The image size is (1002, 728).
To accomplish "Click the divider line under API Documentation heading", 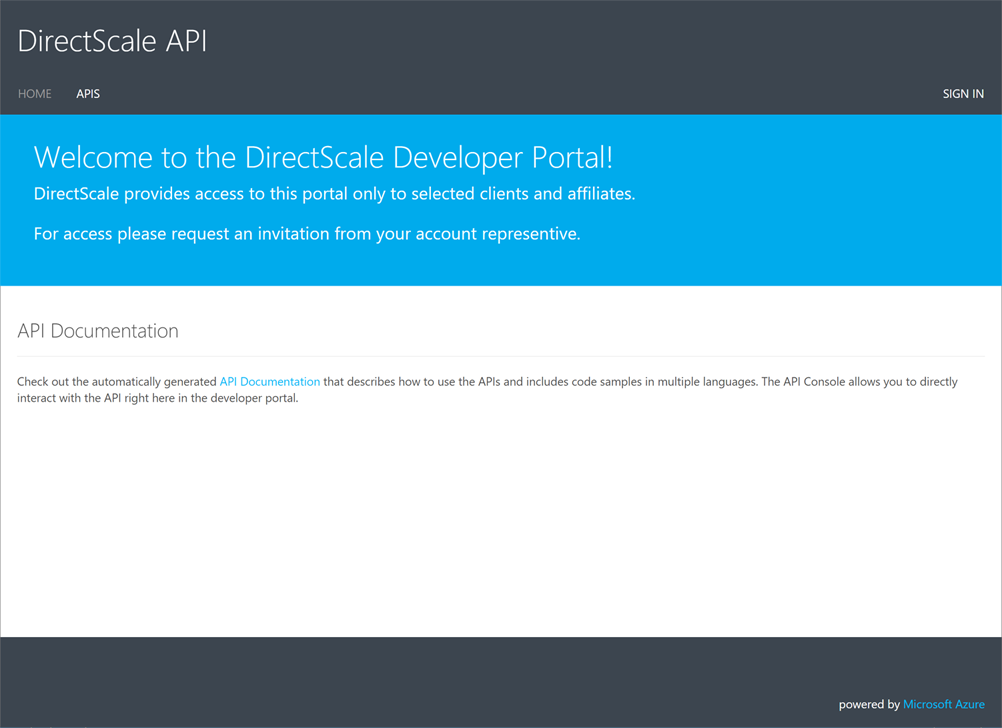I will (x=500, y=356).
